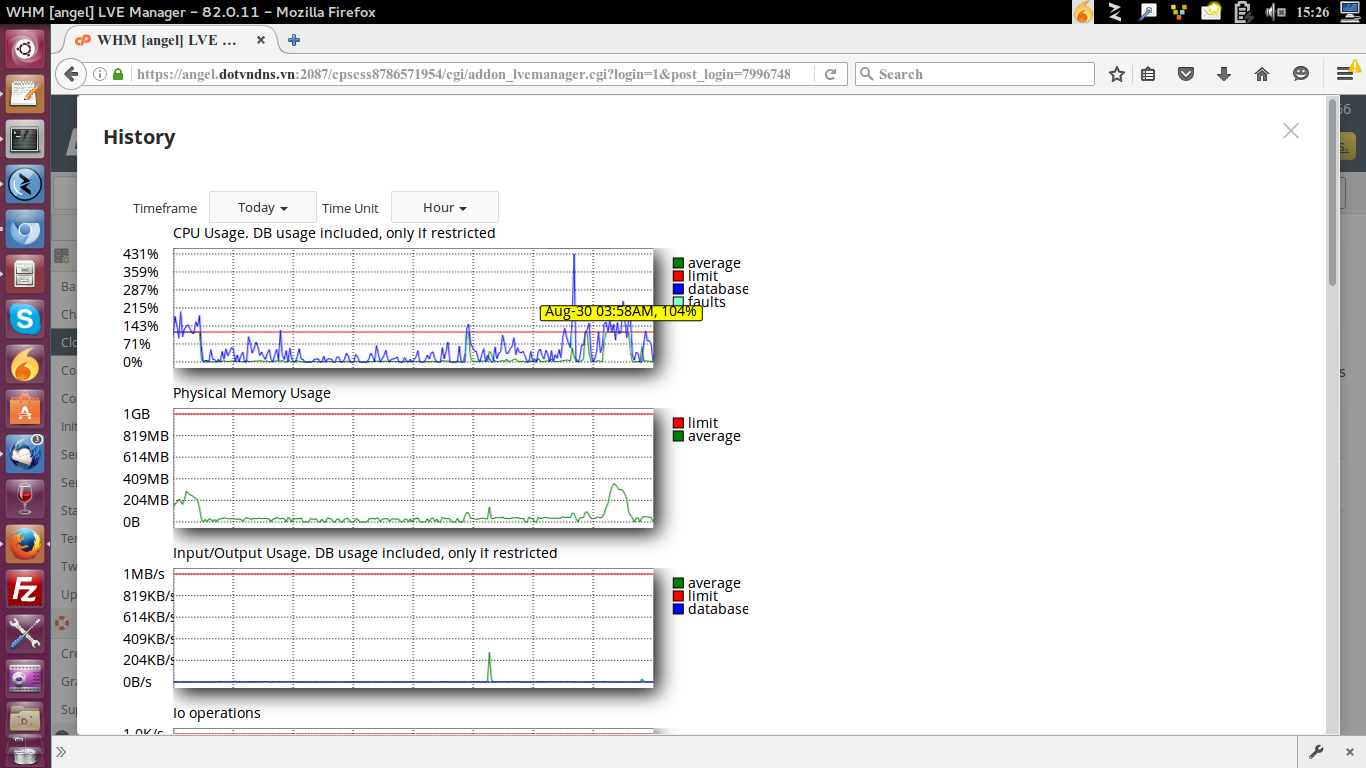This screenshot has height=768, width=1366.
Task: Click the clock showing 15:26
Action: (1312, 12)
